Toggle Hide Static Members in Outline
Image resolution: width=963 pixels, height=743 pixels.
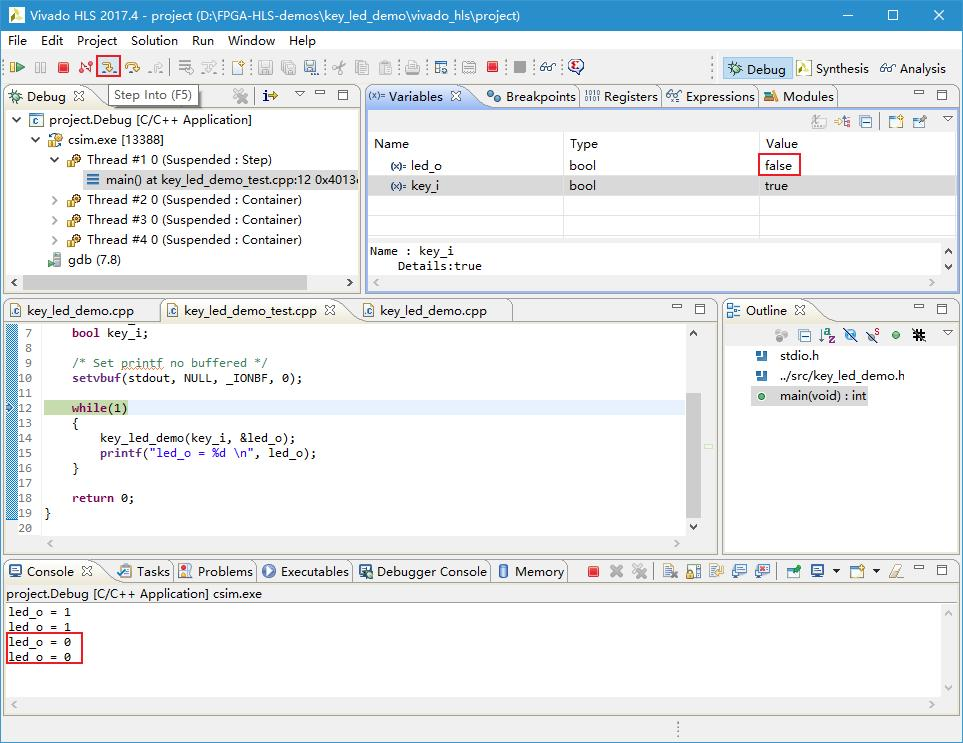[873, 335]
